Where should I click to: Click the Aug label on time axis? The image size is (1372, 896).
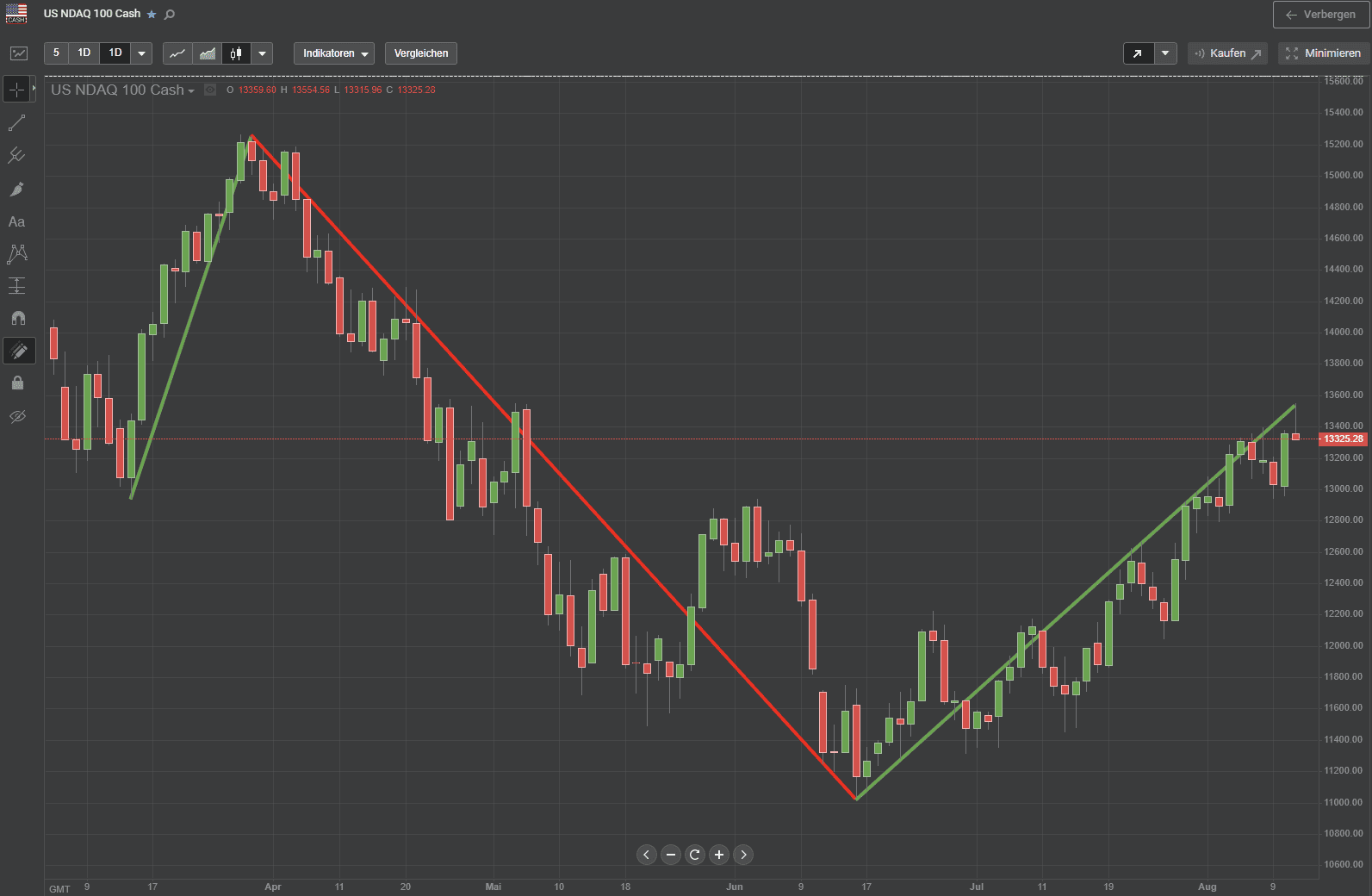(1207, 887)
